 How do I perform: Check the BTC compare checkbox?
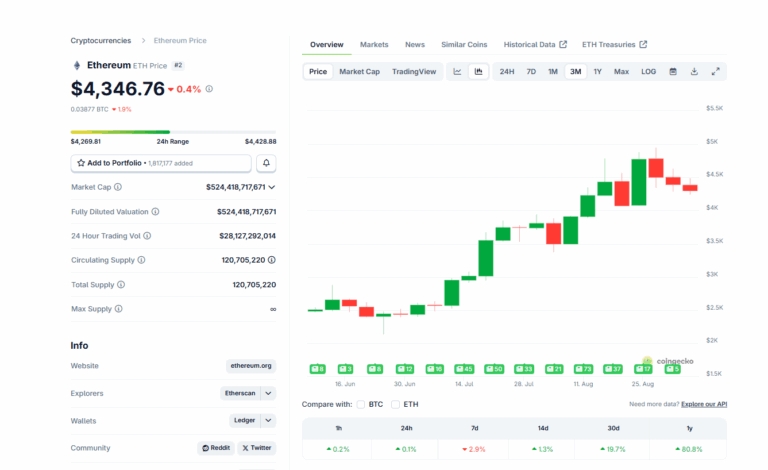(361, 404)
